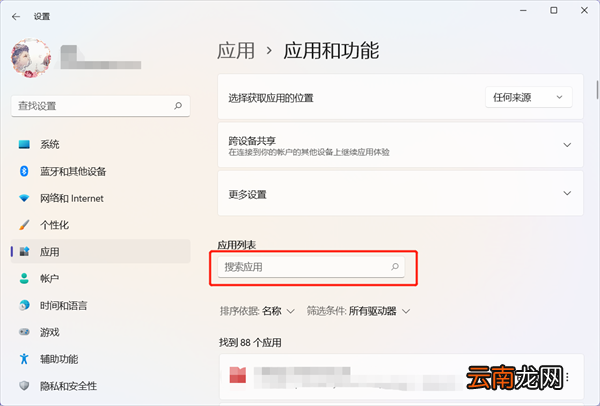
Task: Click 选择获取应用的位置 label text
Action: [x=271, y=98]
